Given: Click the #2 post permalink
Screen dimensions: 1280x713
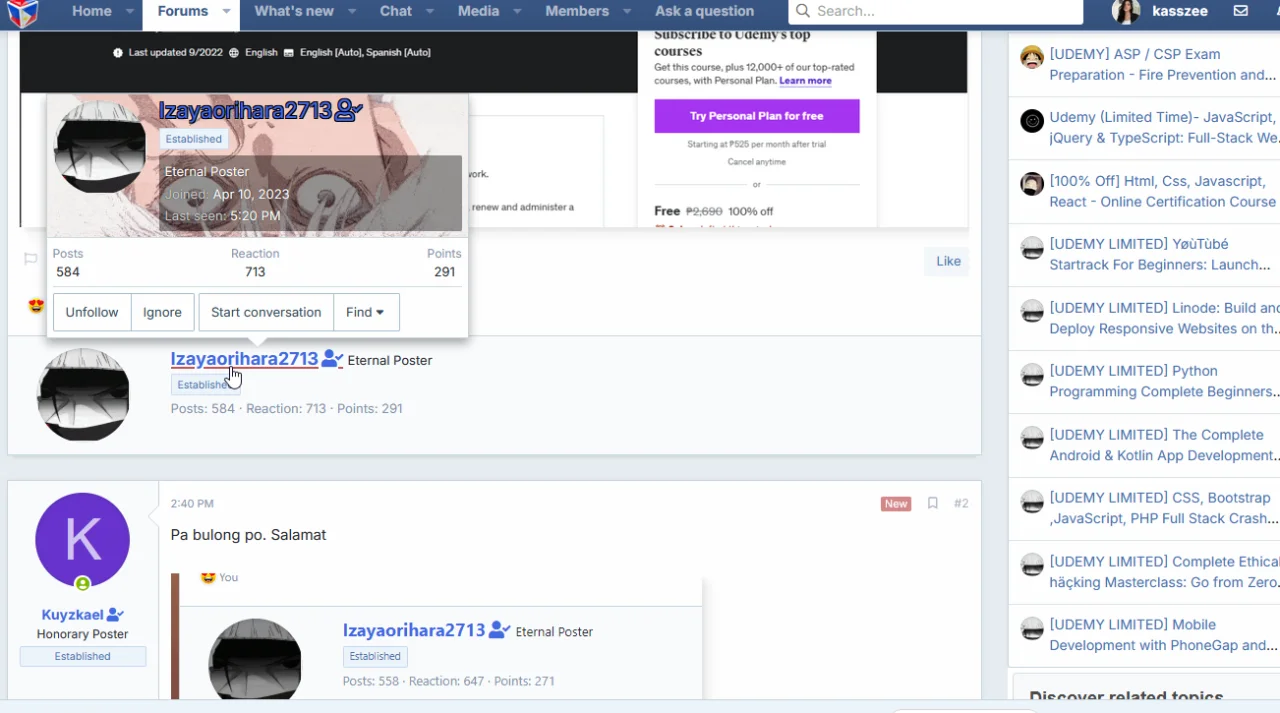Looking at the screenshot, I should coord(961,504).
